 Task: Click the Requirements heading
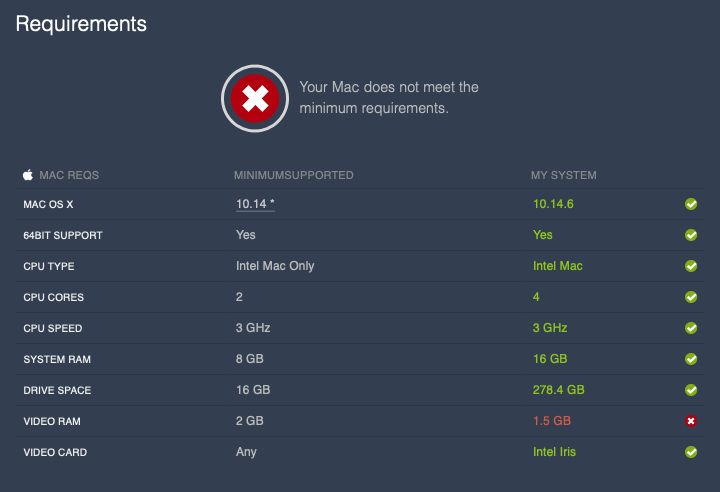coord(81,24)
